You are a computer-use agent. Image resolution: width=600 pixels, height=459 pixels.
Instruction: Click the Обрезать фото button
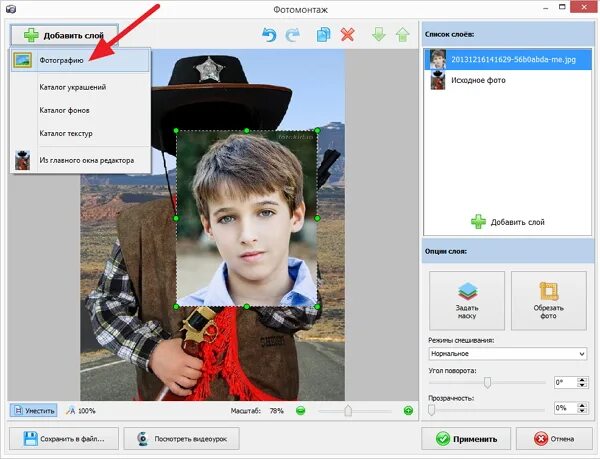coord(548,301)
